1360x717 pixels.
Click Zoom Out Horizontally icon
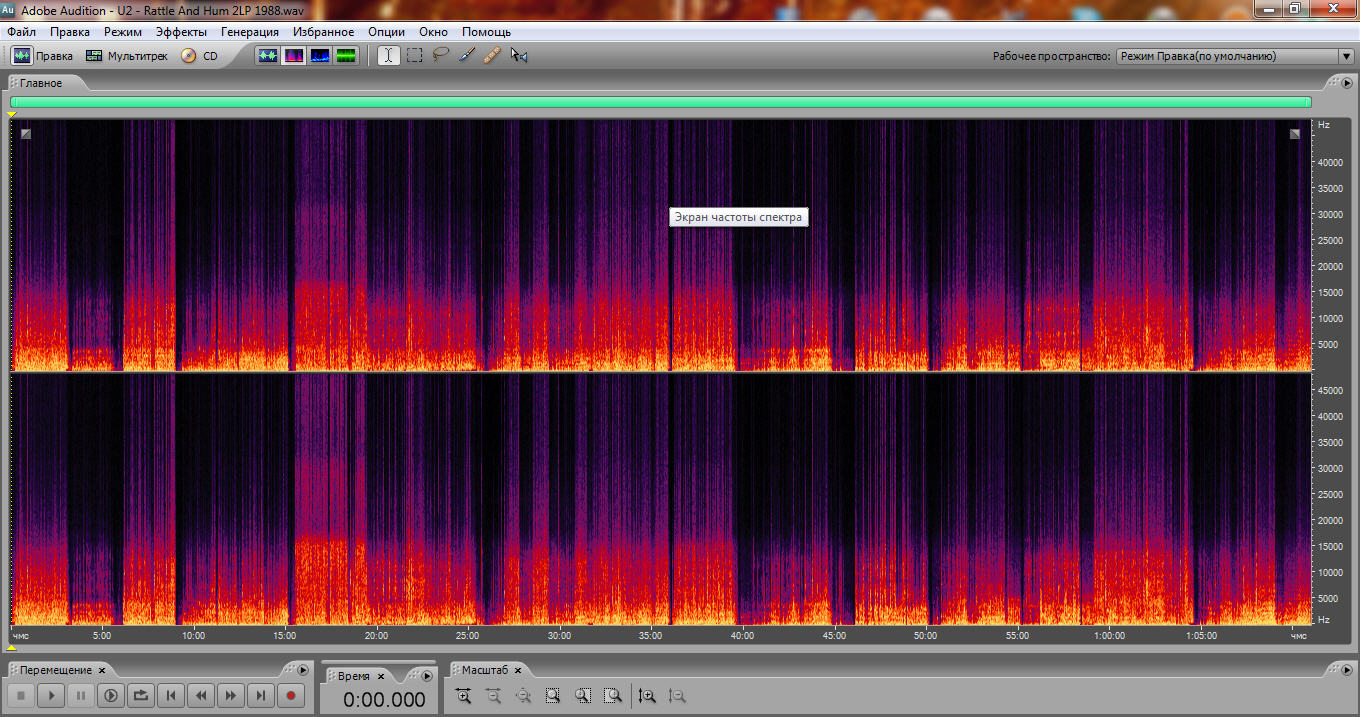tap(493, 696)
